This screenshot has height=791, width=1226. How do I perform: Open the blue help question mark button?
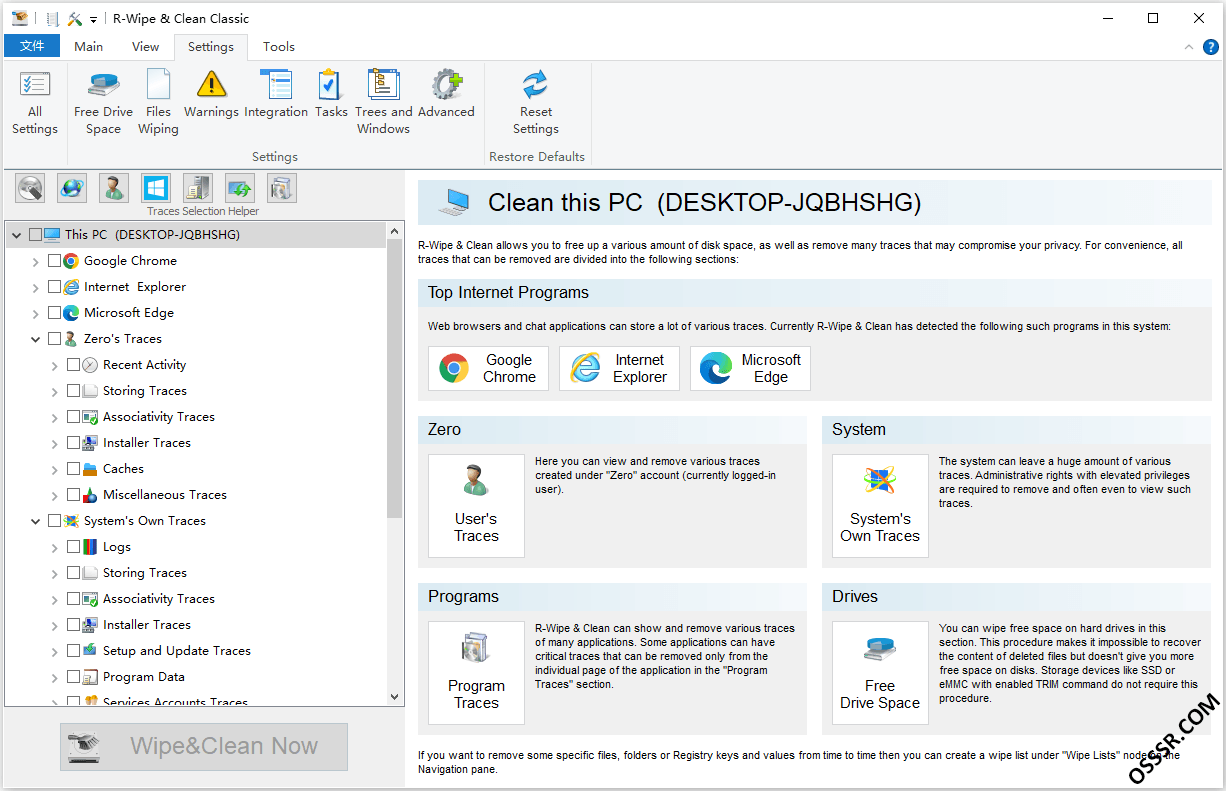click(x=1210, y=47)
